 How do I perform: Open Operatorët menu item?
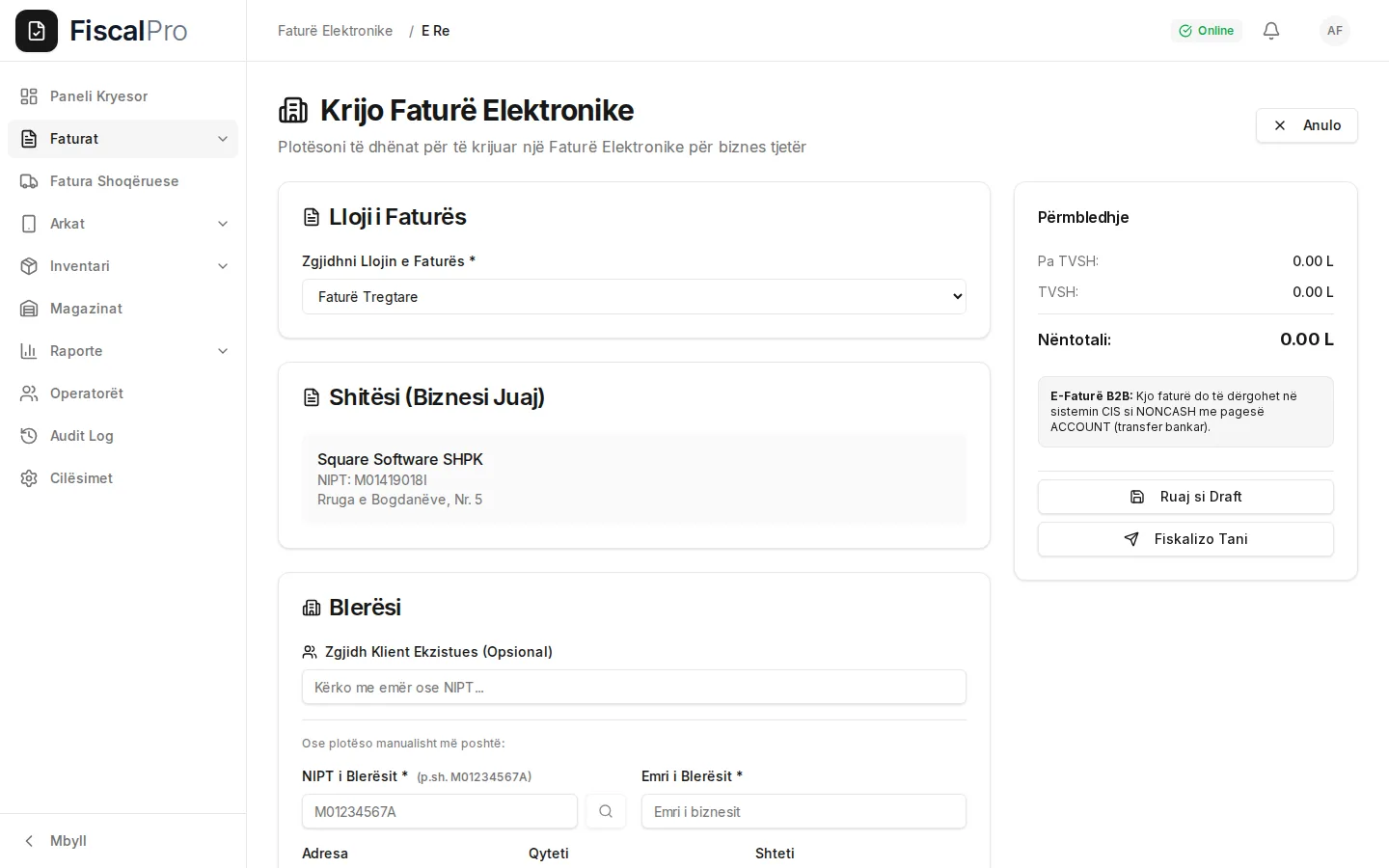pos(123,393)
